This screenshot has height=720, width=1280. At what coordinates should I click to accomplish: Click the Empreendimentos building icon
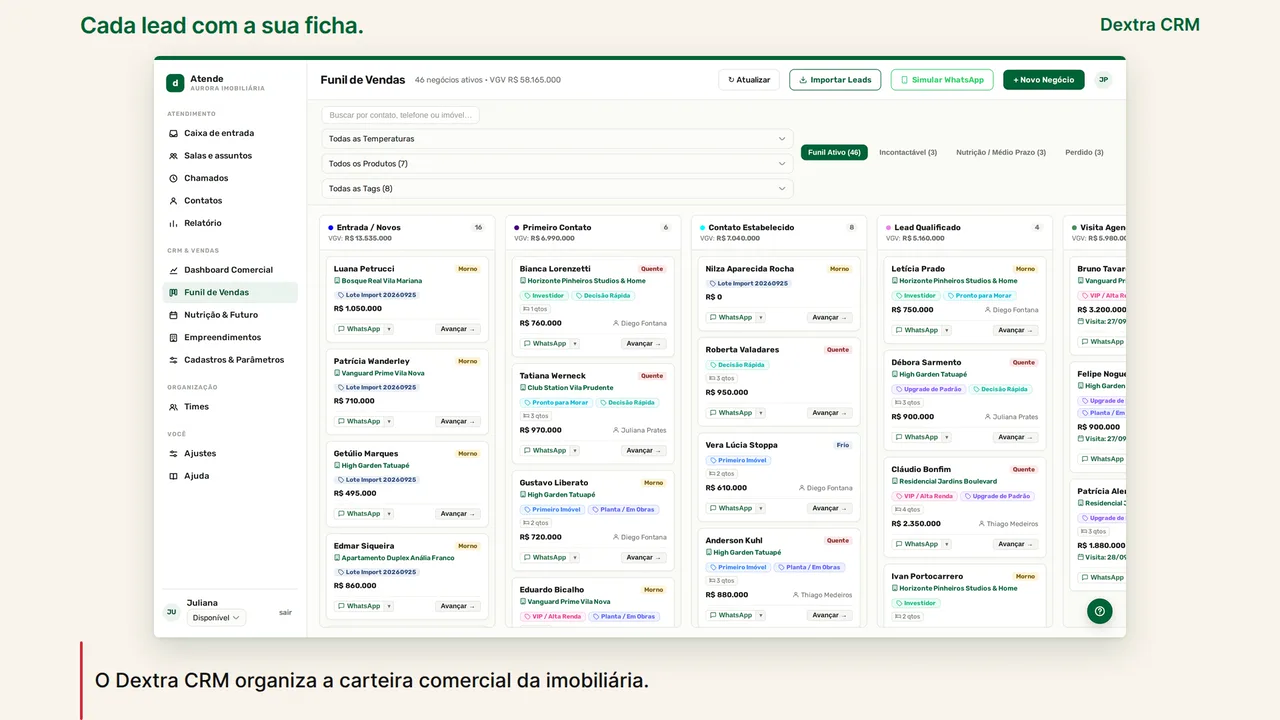[x=174, y=338]
